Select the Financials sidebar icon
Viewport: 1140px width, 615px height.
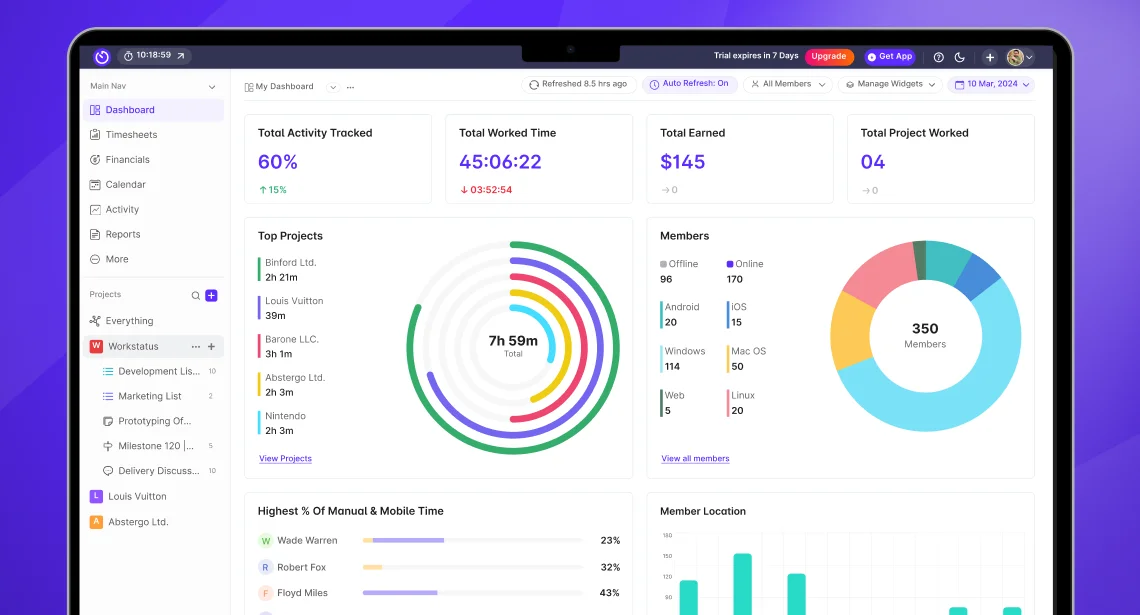click(x=96, y=159)
